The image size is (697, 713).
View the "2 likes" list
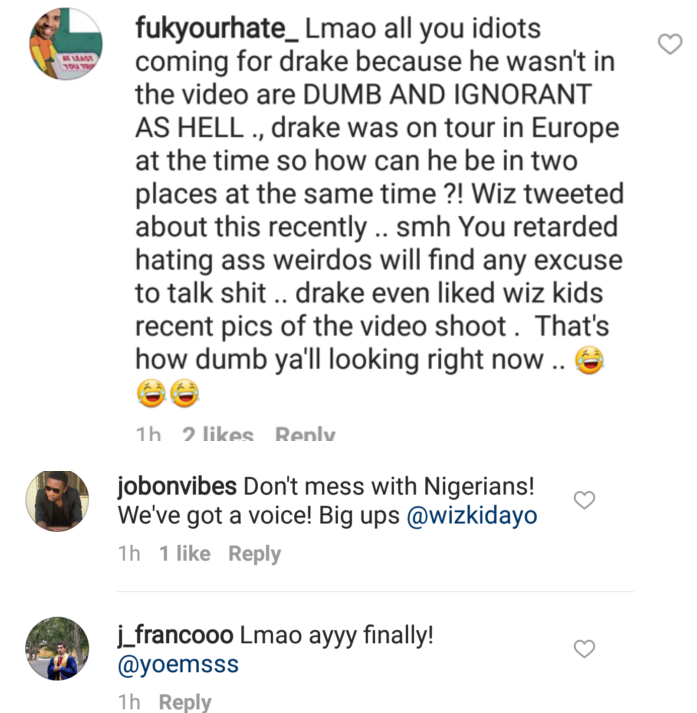(x=217, y=435)
